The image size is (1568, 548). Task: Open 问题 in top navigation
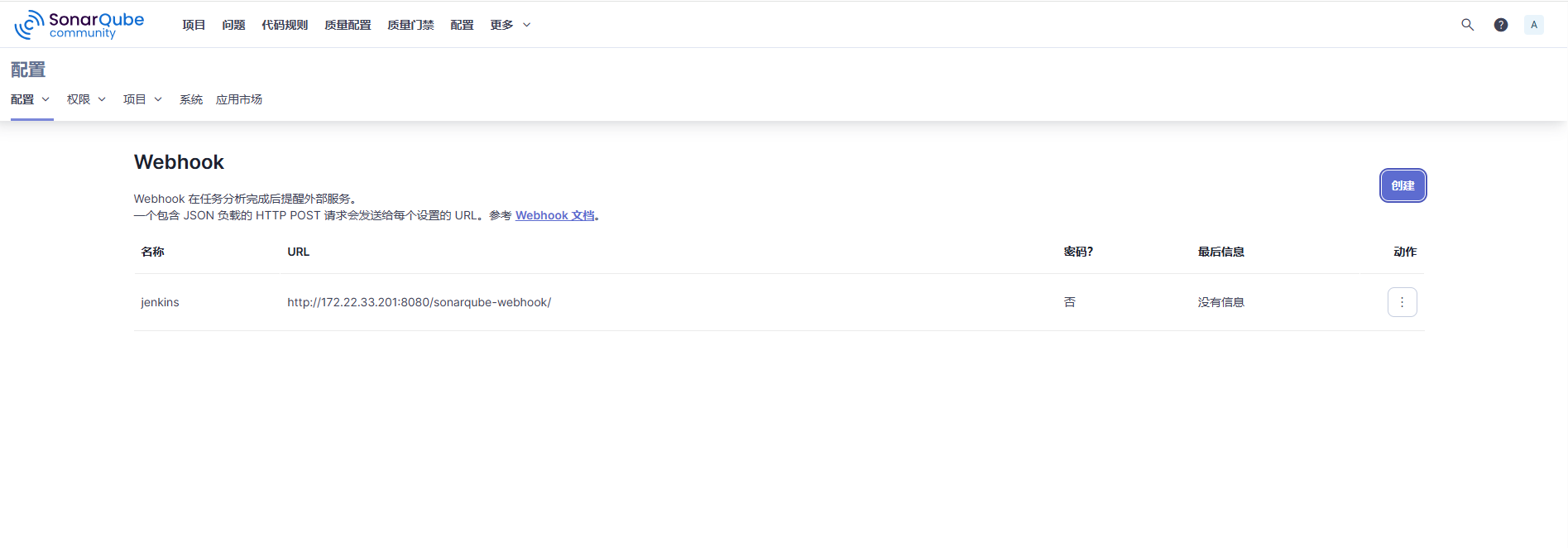[233, 25]
